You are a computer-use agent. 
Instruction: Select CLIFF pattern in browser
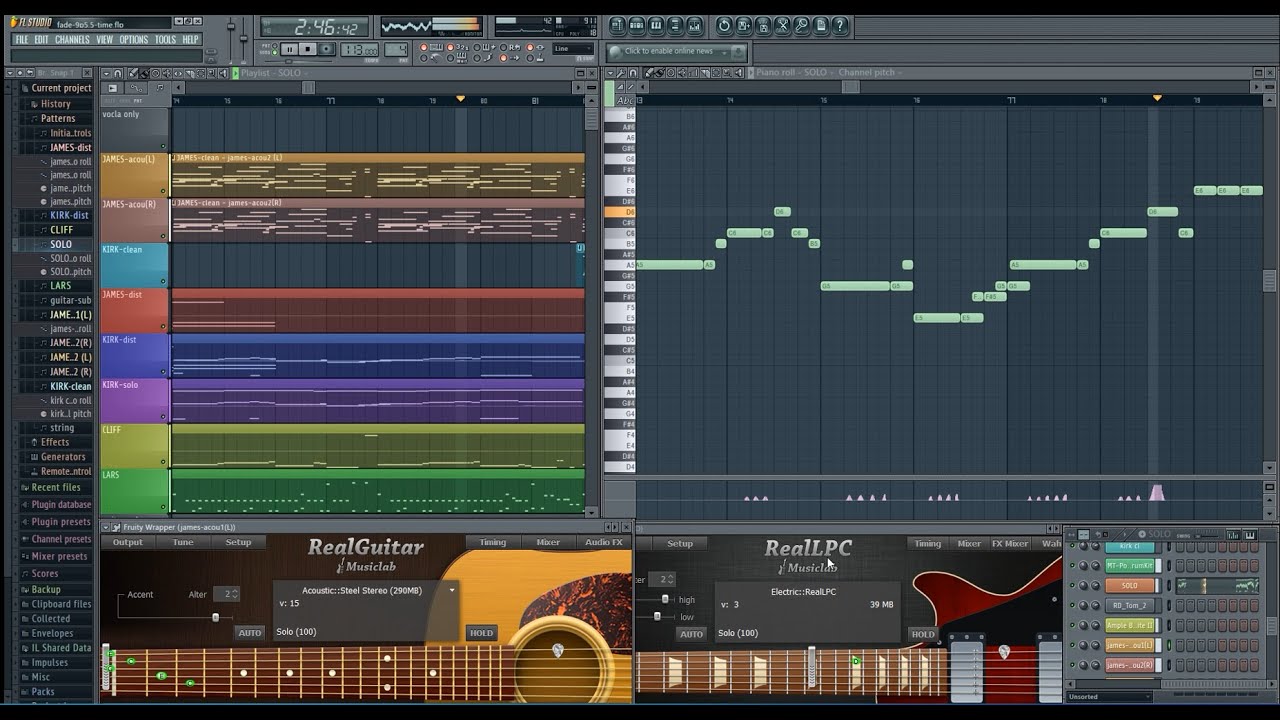(61, 230)
